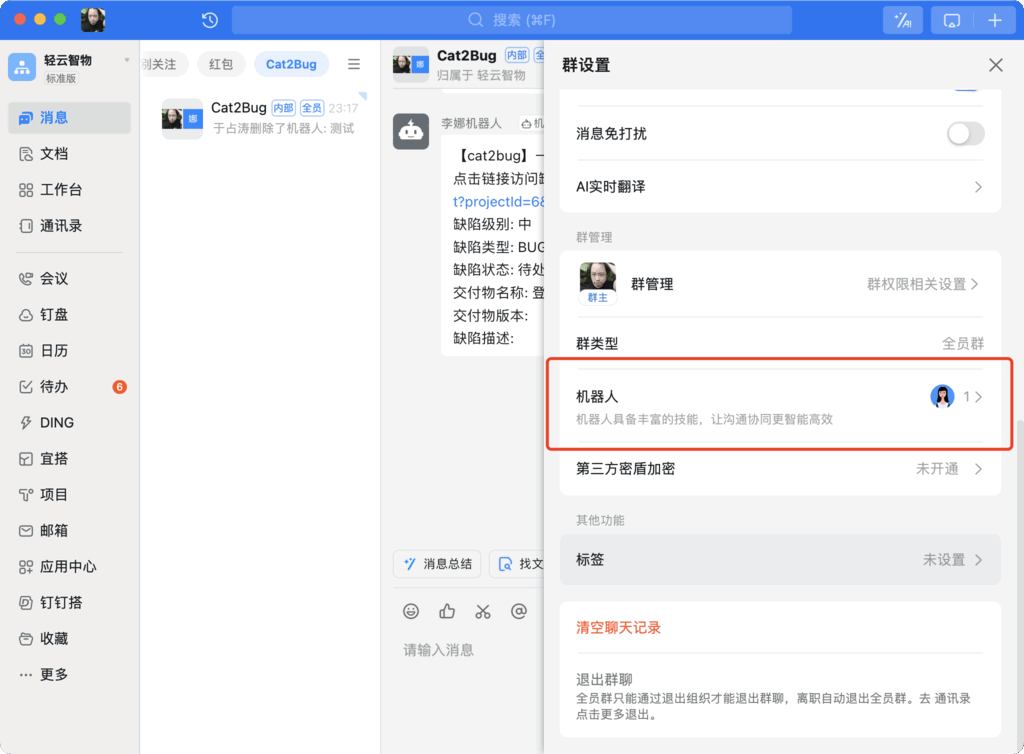Open 会议 in the sidebar
The image size is (1024, 754).
click(69, 279)
